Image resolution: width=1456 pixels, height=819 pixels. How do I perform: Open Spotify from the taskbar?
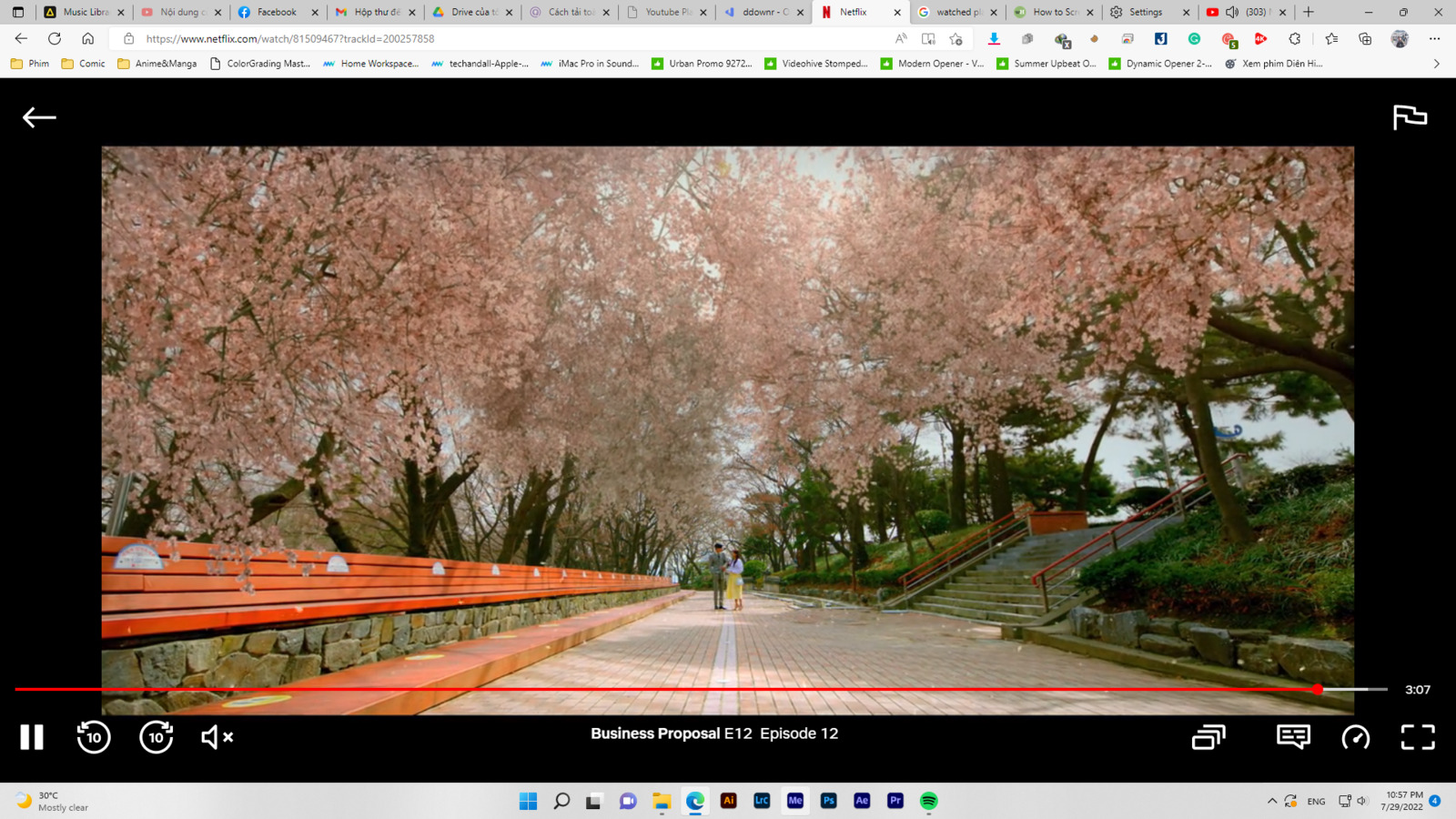pyautogui.click(x=928, y=801)
